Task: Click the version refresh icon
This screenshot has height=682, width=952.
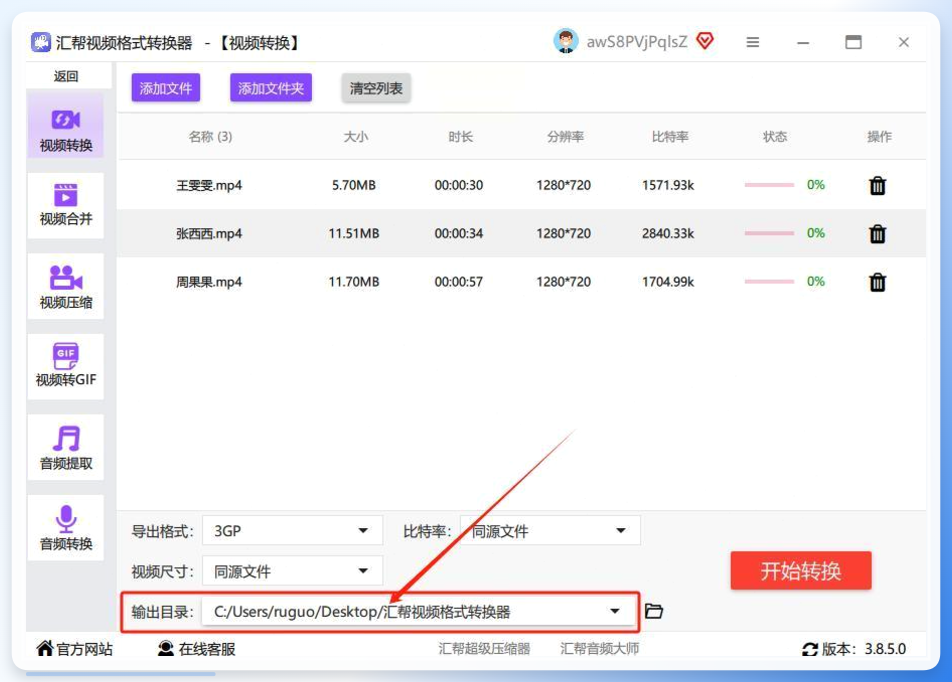Action: [x=810, y=649]
